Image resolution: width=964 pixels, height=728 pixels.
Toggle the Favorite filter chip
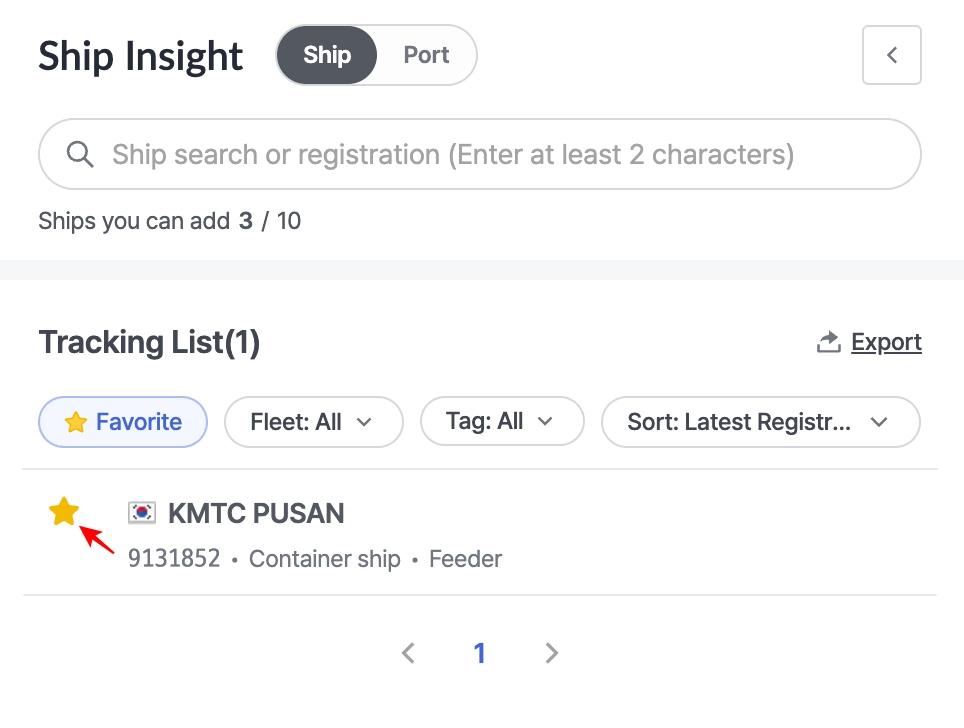(x=123, y=422)
